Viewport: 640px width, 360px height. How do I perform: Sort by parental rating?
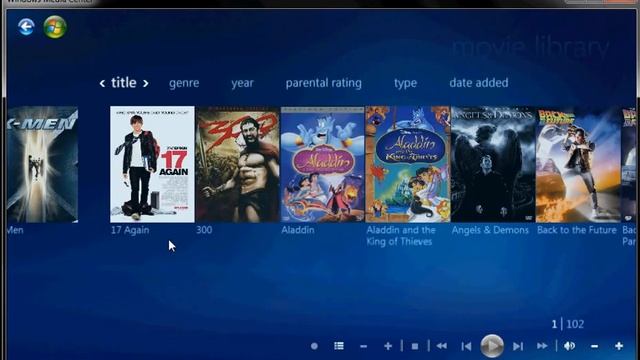point(324,83)
